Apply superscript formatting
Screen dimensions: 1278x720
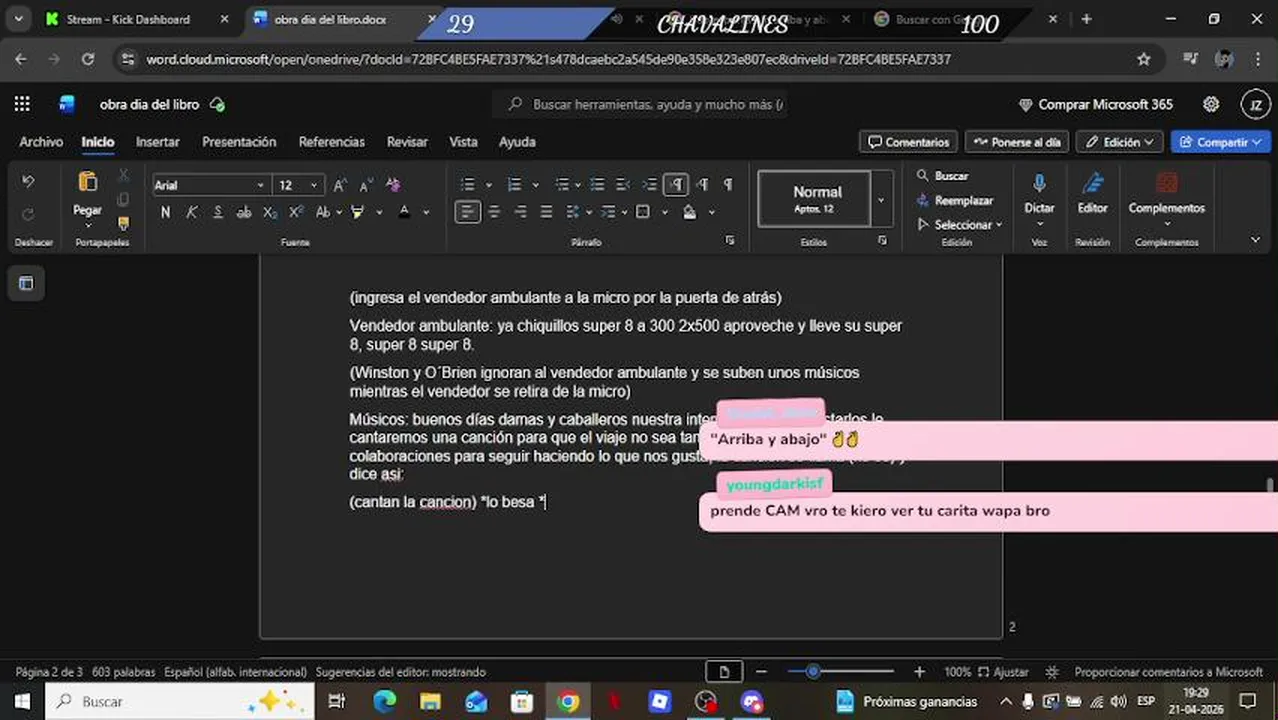click(296, 212)
